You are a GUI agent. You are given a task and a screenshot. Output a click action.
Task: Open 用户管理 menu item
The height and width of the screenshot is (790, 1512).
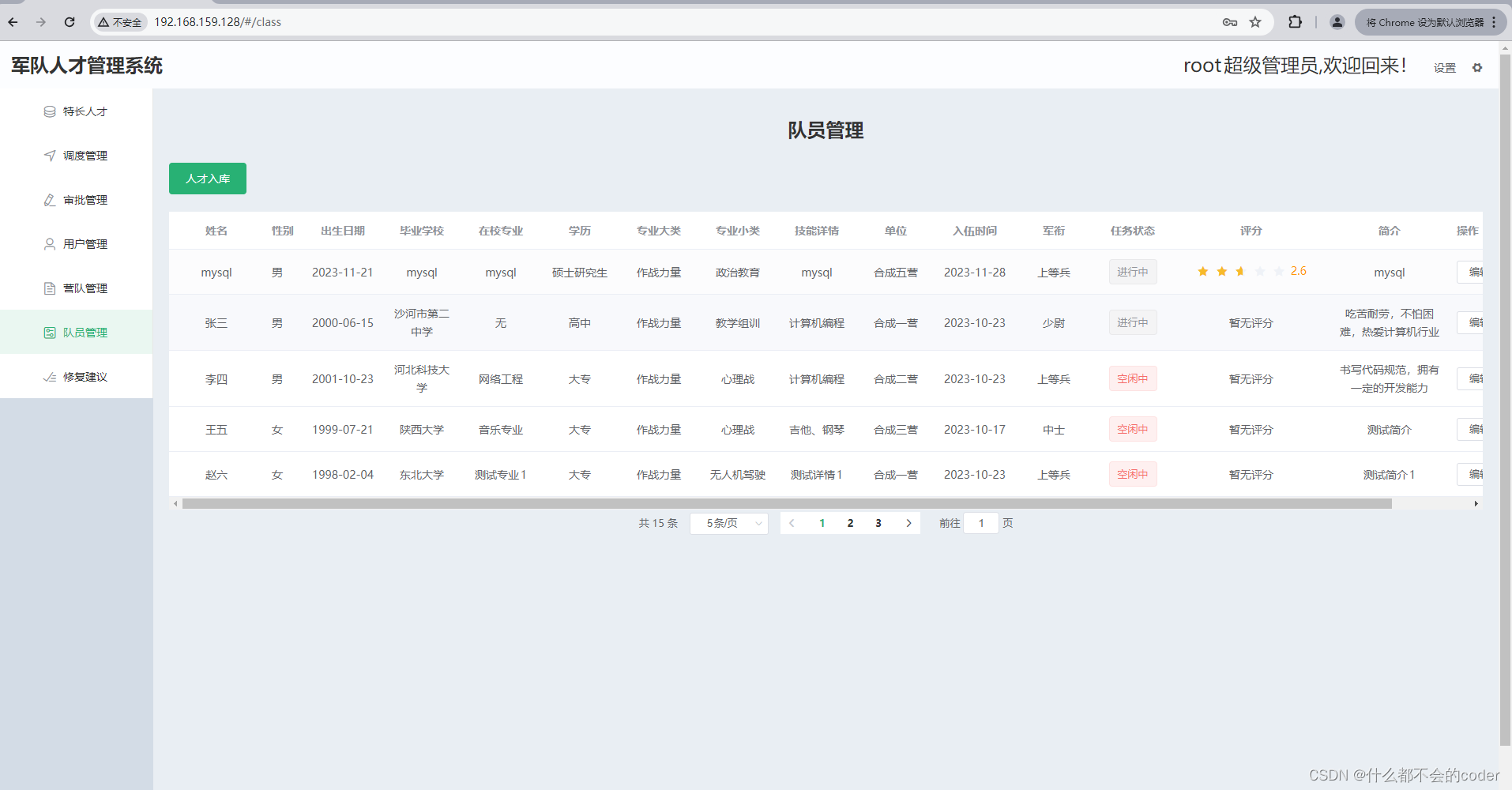tap(77, 244)
